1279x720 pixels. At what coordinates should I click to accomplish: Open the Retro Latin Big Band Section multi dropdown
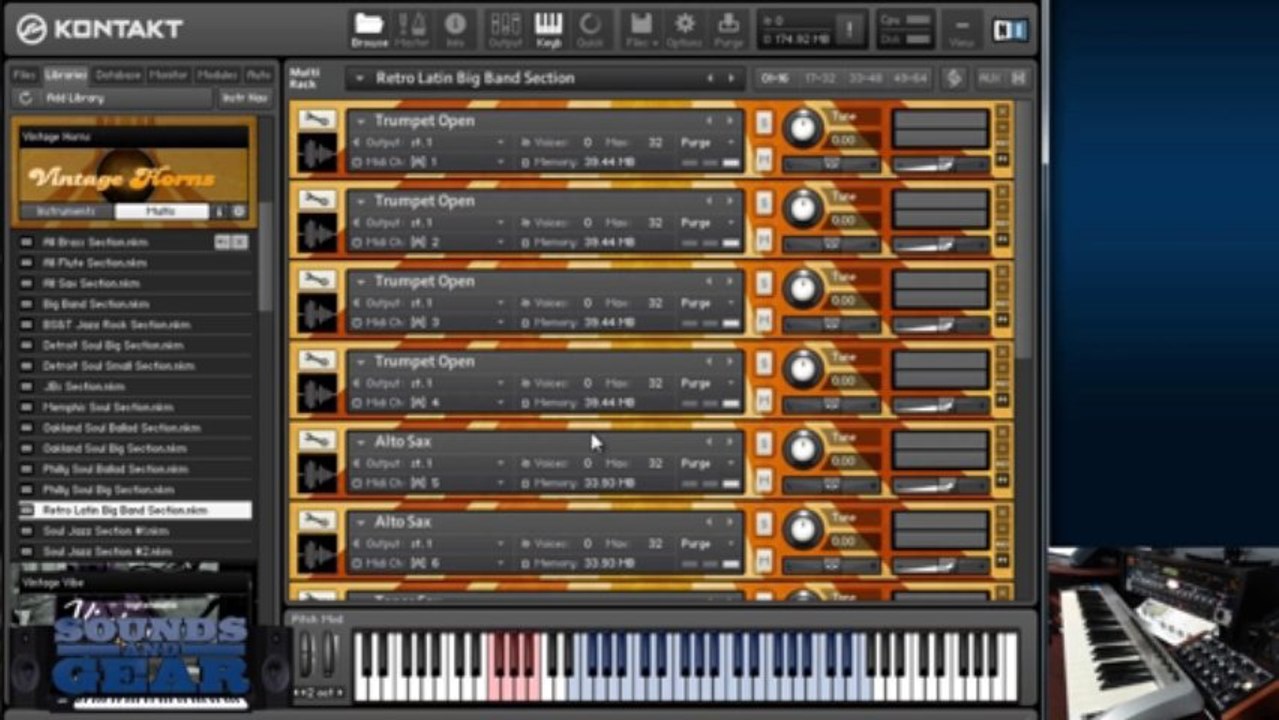click(359, 78)
